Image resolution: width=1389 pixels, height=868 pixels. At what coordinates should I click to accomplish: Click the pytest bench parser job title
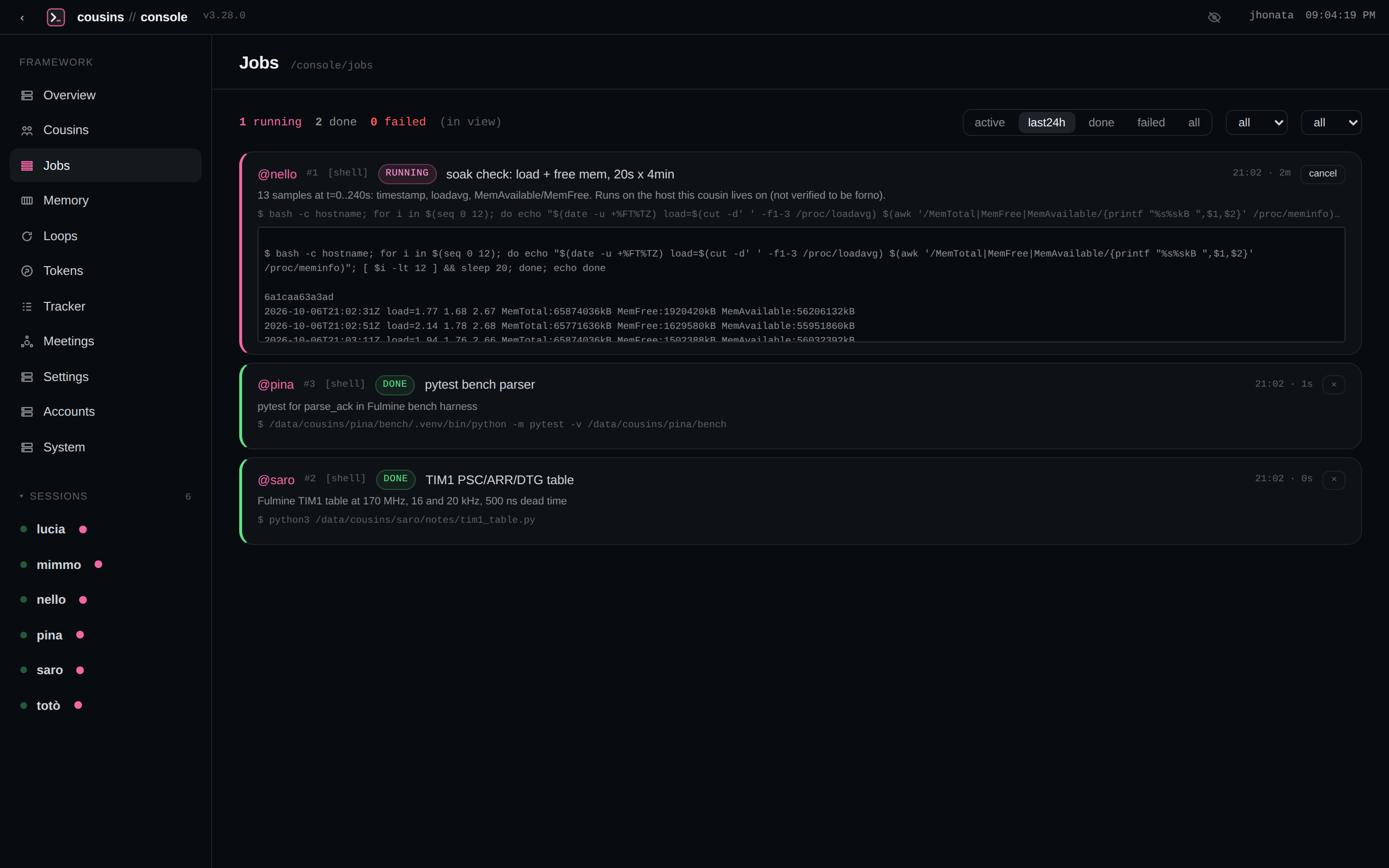pyautogui.click(x=480, y=385)
